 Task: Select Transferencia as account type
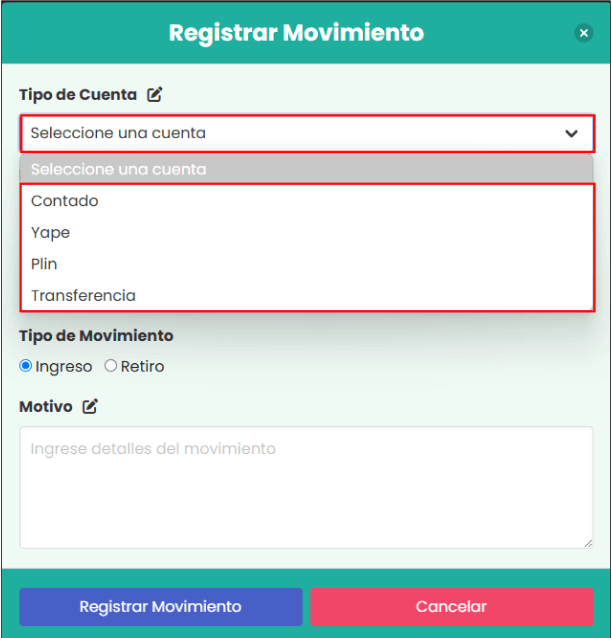coord(83,296)
